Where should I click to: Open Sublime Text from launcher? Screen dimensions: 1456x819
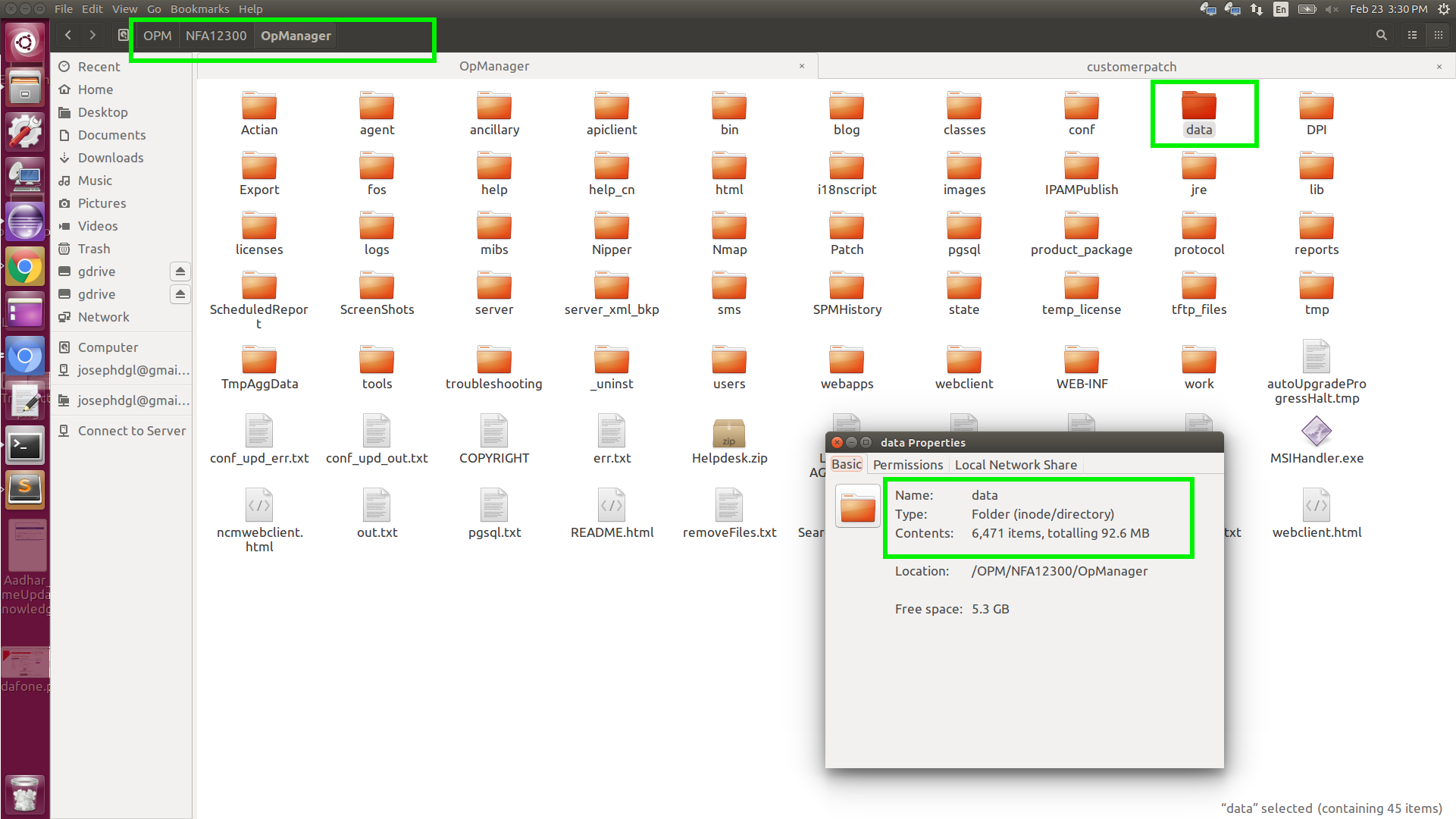(x=25, y=489)
